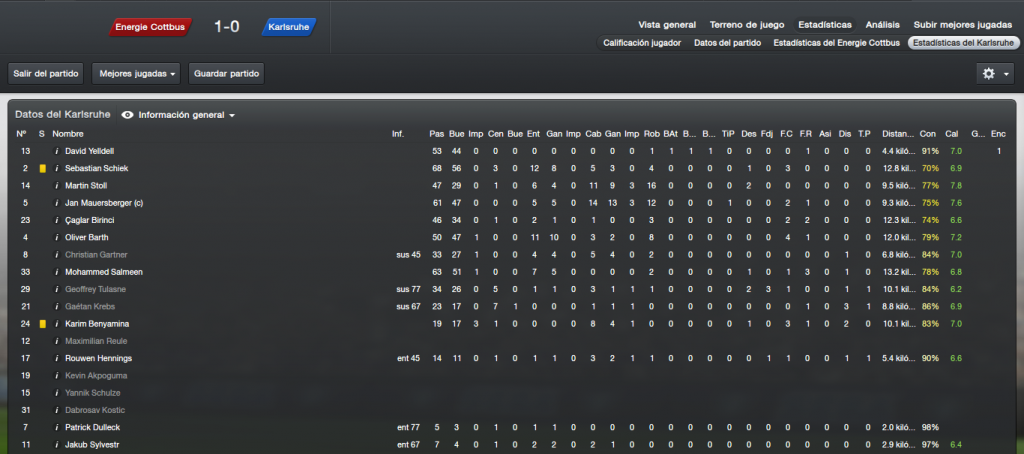This screenshot has height=454, width=1024.
Task: Click info icon next to Martin Stoll
Action: coord(57,186)
